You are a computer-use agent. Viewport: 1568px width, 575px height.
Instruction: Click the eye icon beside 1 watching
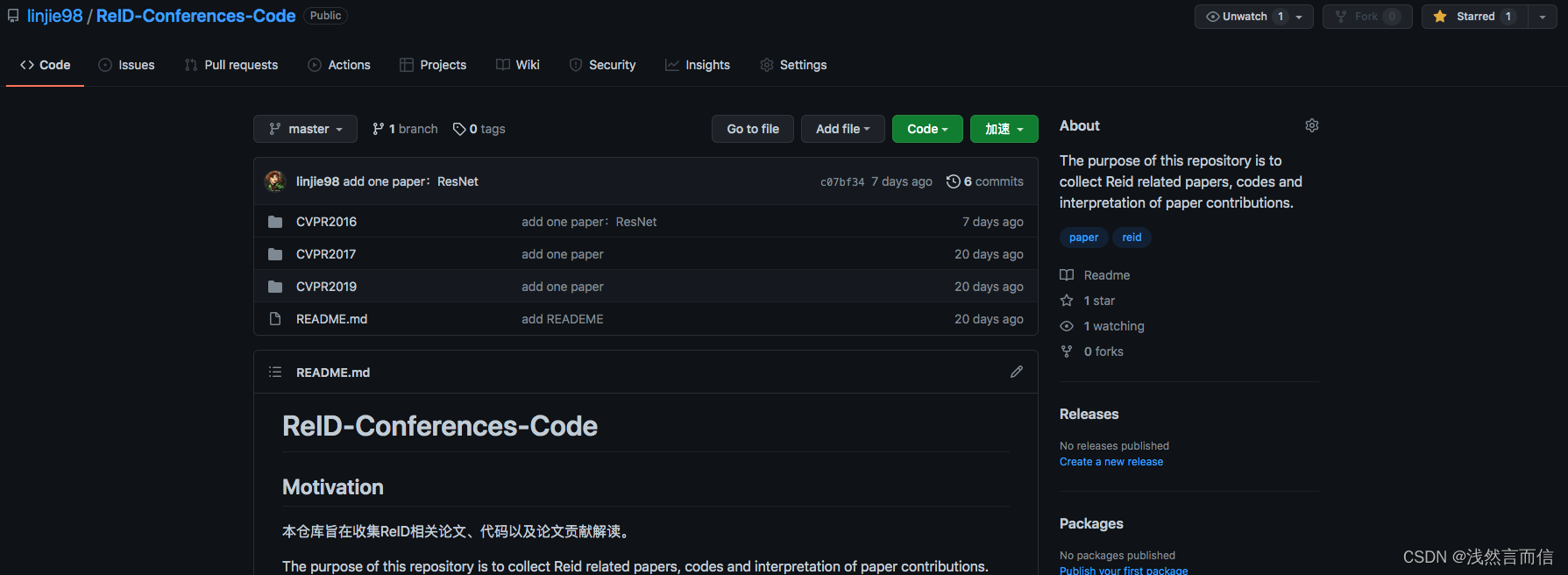[1067, 326]
